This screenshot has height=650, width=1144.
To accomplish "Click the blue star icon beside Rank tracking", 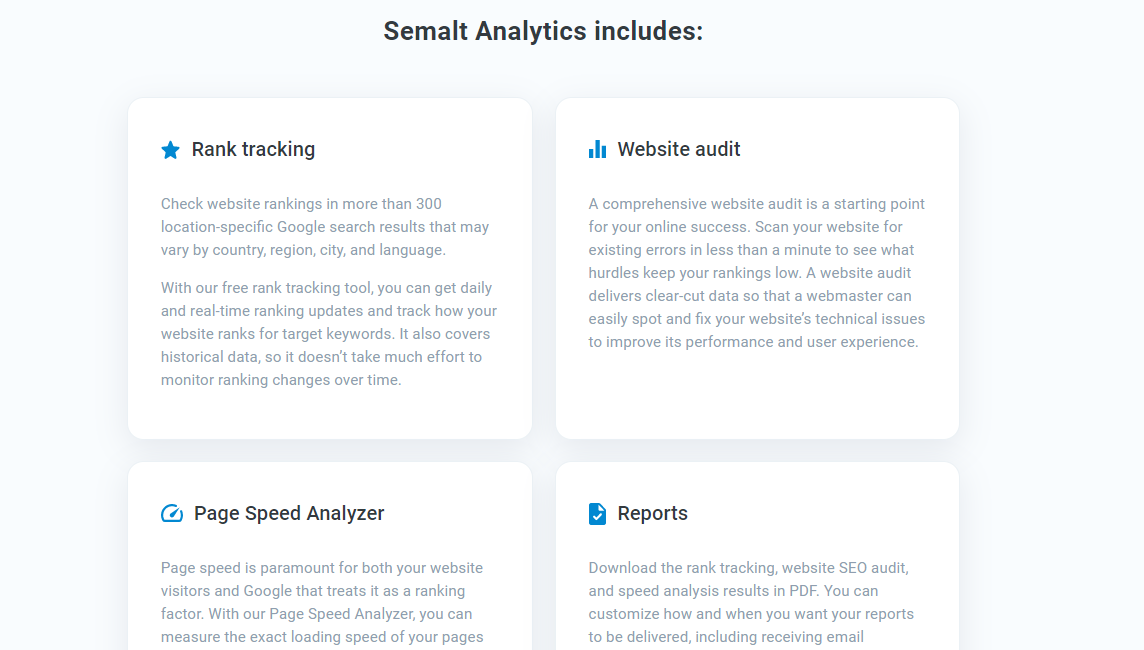I will coord(170,150).
